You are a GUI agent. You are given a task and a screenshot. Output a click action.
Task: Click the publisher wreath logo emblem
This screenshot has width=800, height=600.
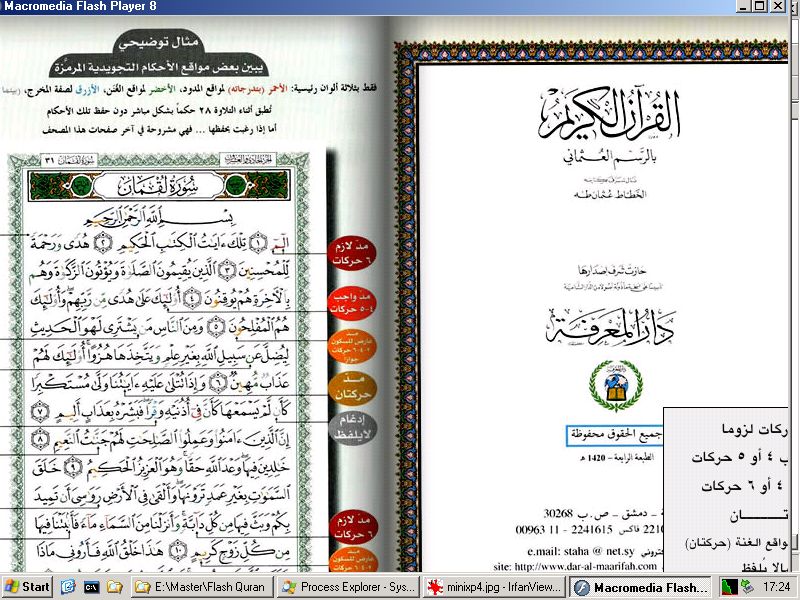[x=616, y=385]
